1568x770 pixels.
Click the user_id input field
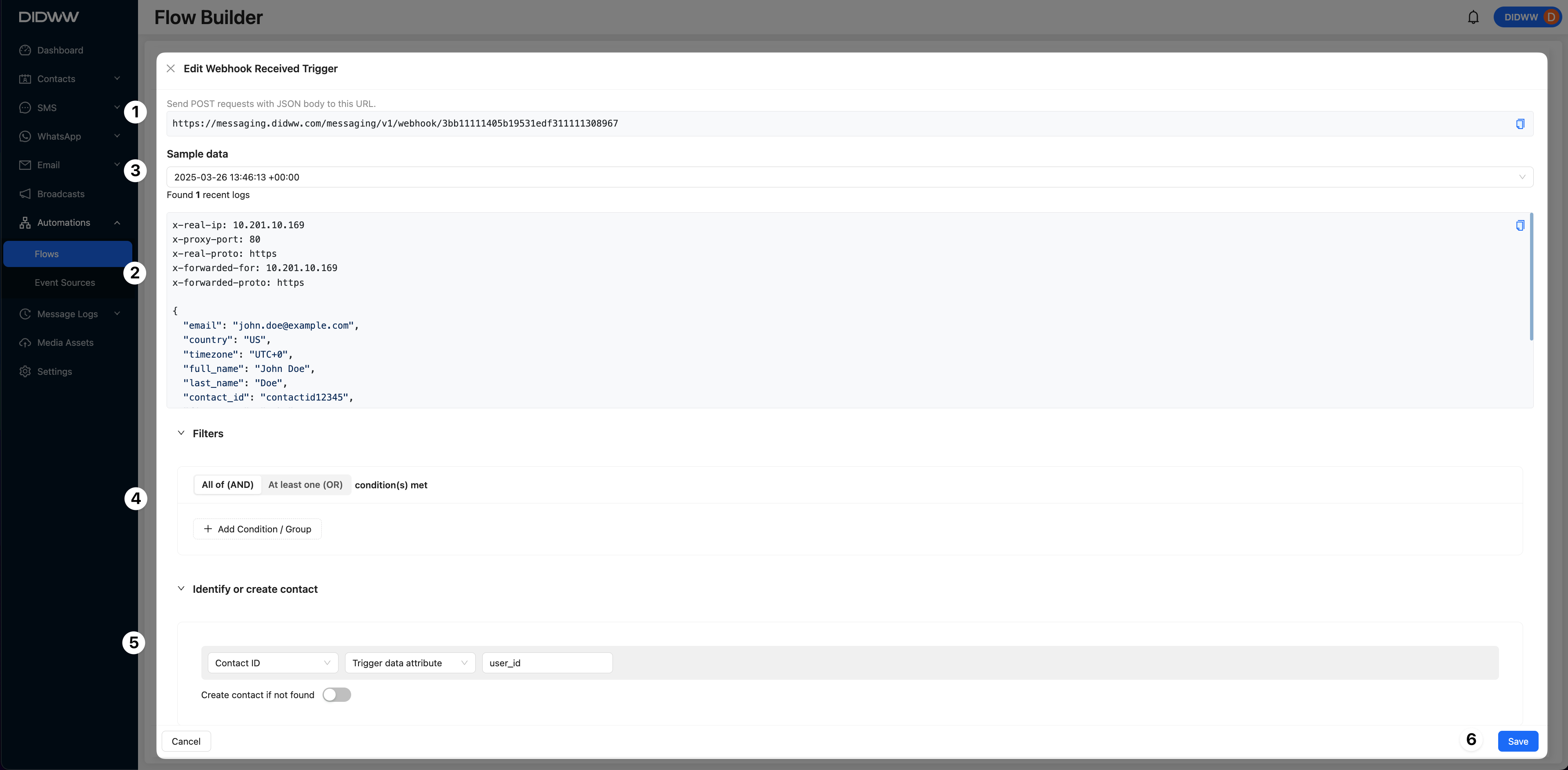pyautogui.click(x=547, y=663)
